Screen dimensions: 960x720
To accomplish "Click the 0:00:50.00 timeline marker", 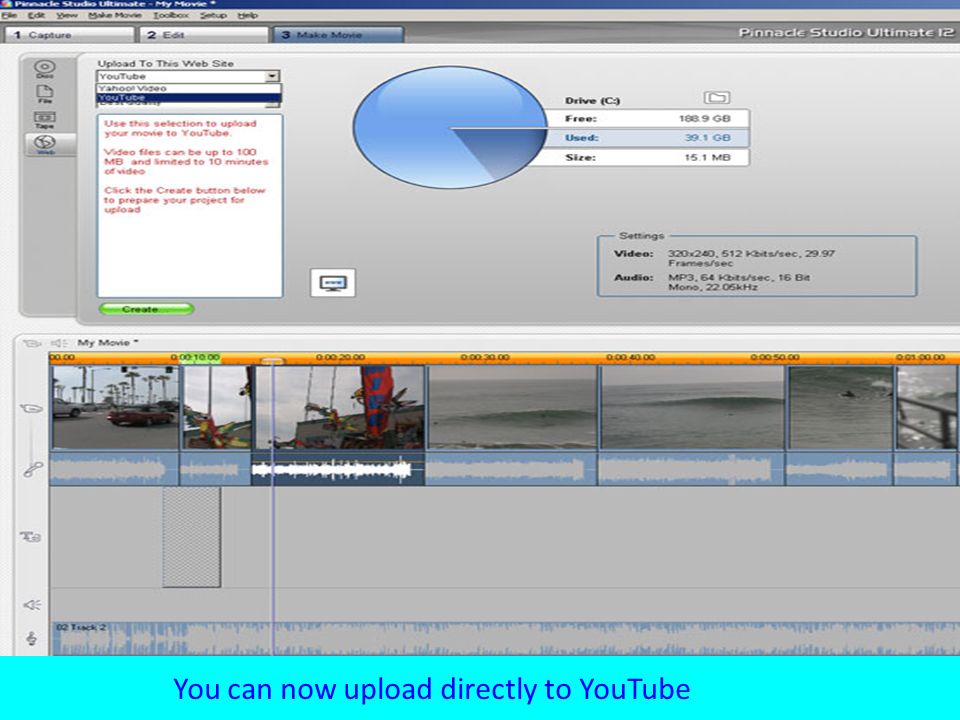I will [775, 357].
